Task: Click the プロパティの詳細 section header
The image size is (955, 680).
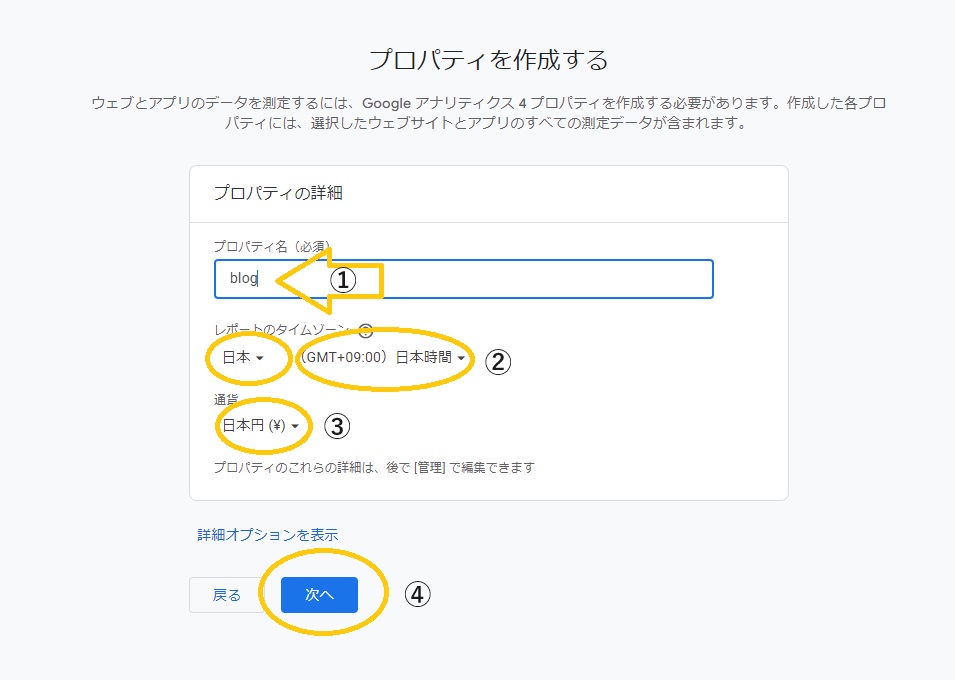Action: click(x=278, y=193)
